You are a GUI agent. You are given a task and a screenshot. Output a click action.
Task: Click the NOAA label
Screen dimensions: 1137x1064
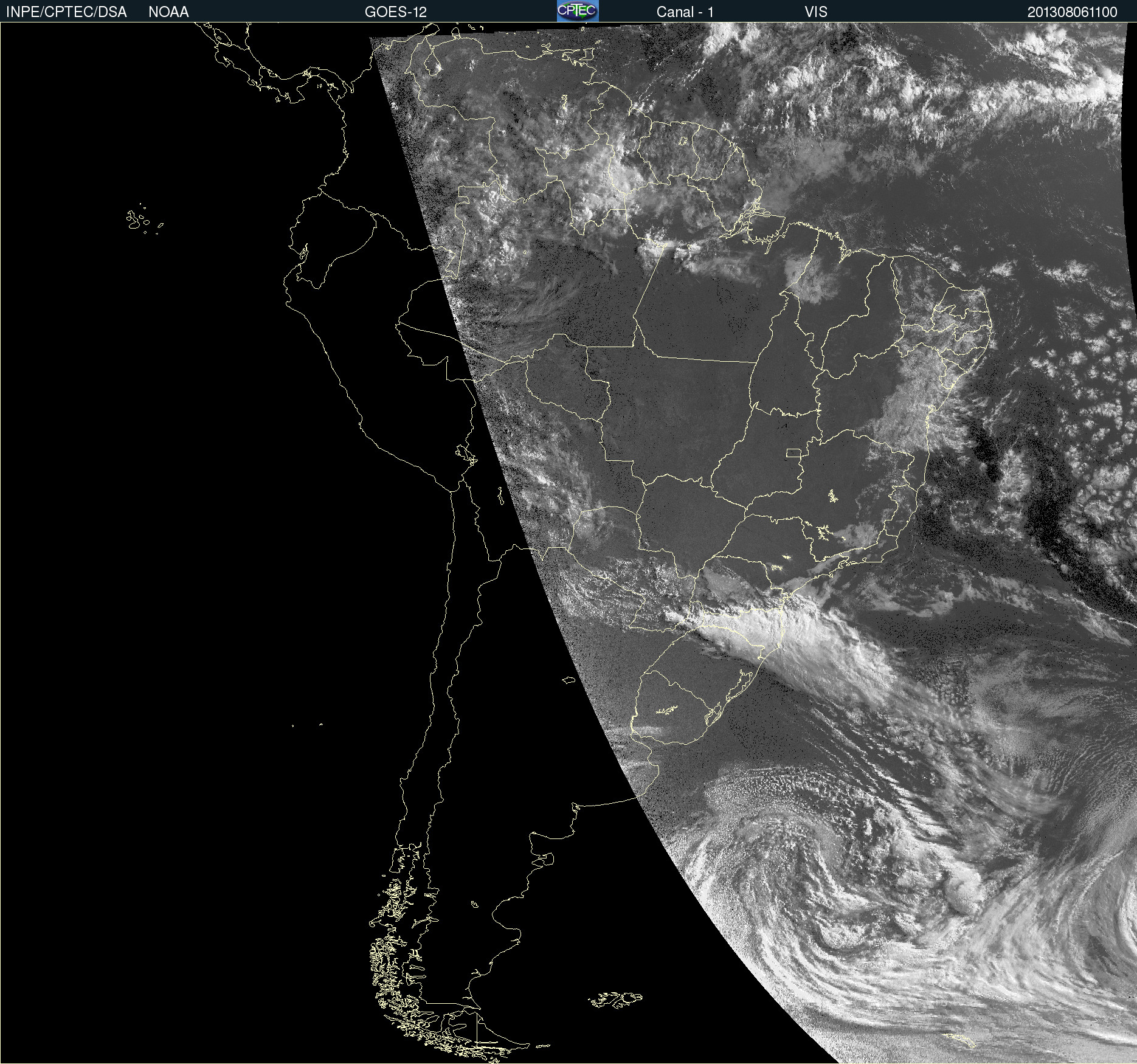[168, 12]
